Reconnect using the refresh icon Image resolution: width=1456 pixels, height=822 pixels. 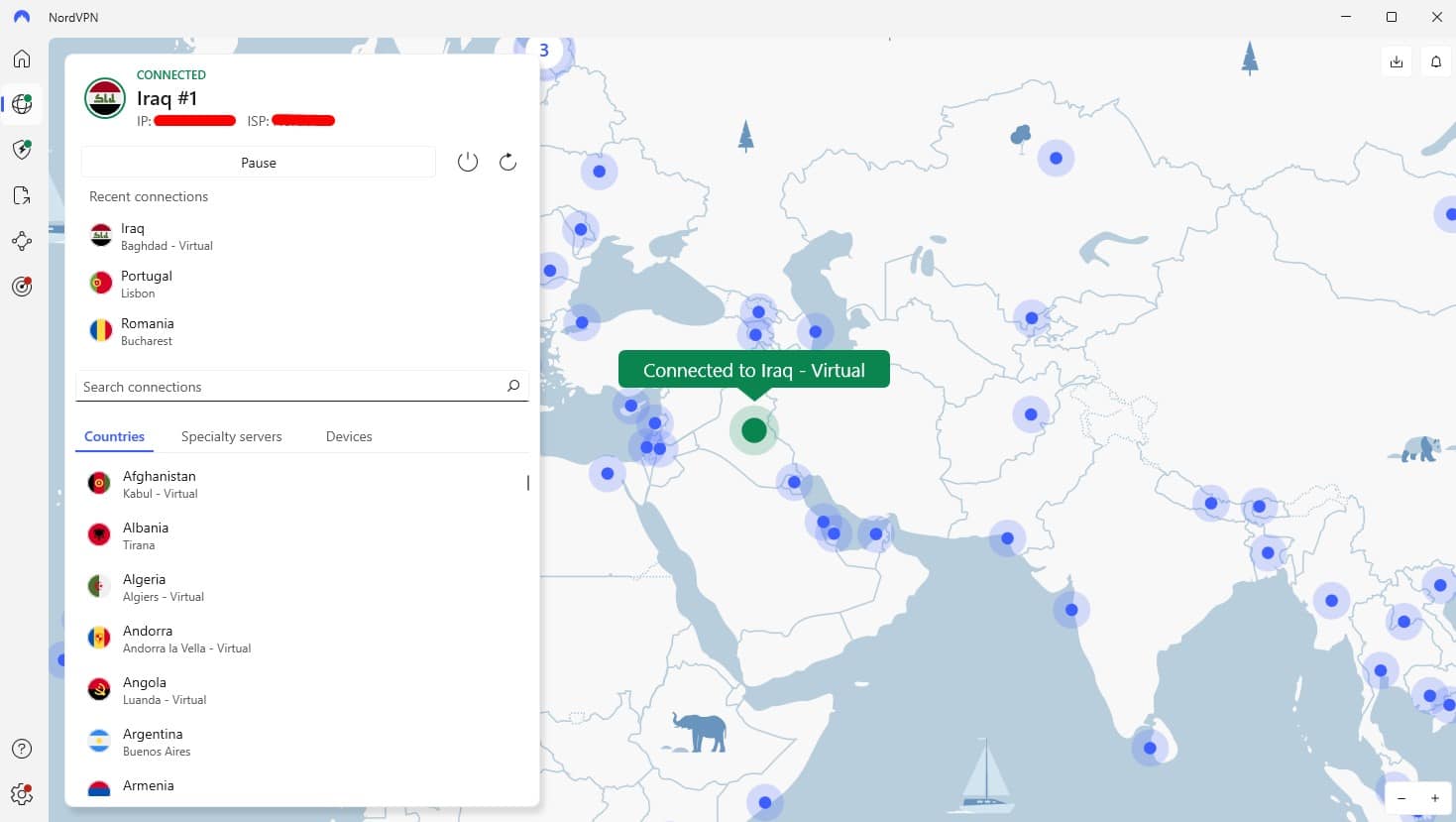507,162
